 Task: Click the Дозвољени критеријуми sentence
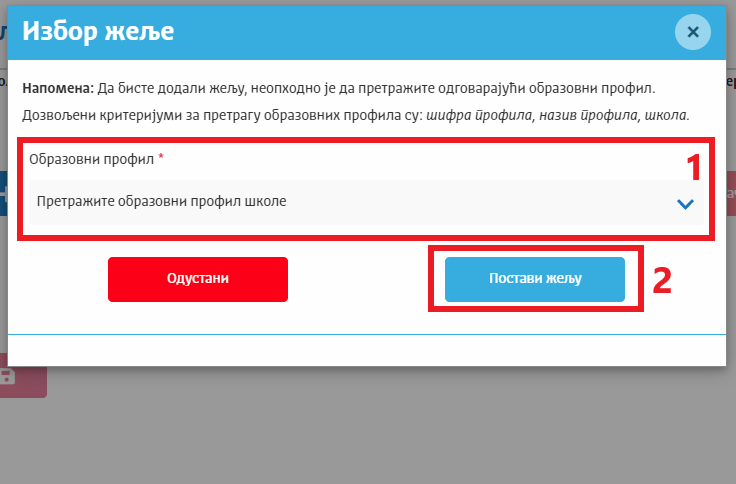[x=220, y=115]
